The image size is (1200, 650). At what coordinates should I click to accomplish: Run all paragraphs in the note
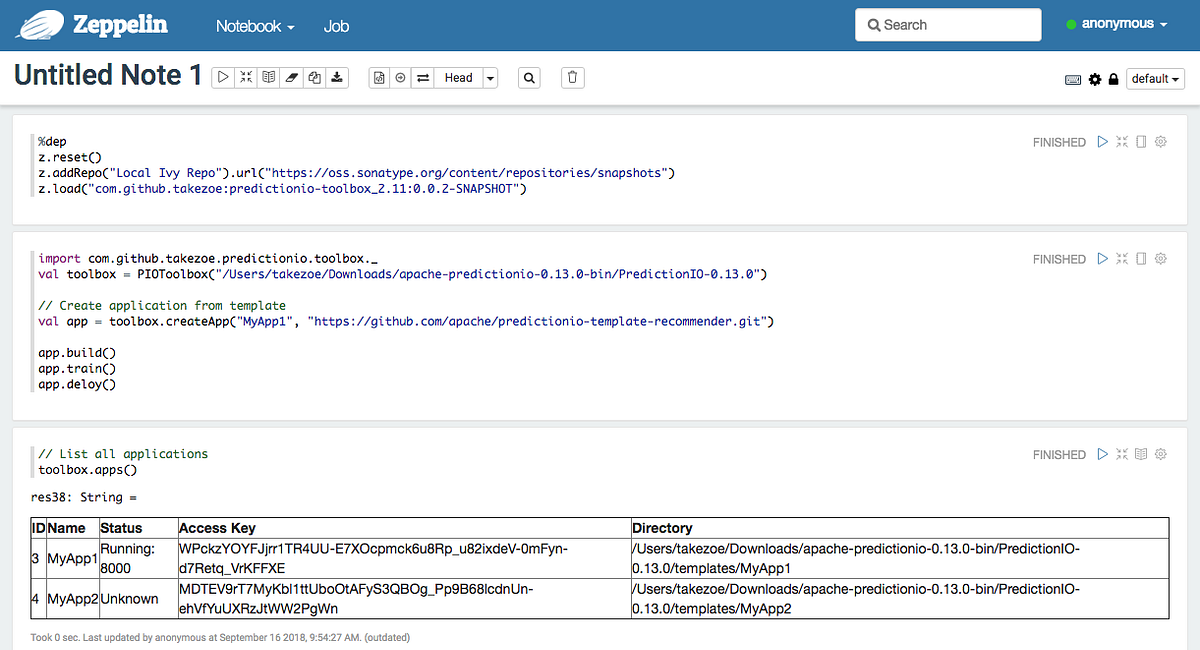[x=222, y=77]
